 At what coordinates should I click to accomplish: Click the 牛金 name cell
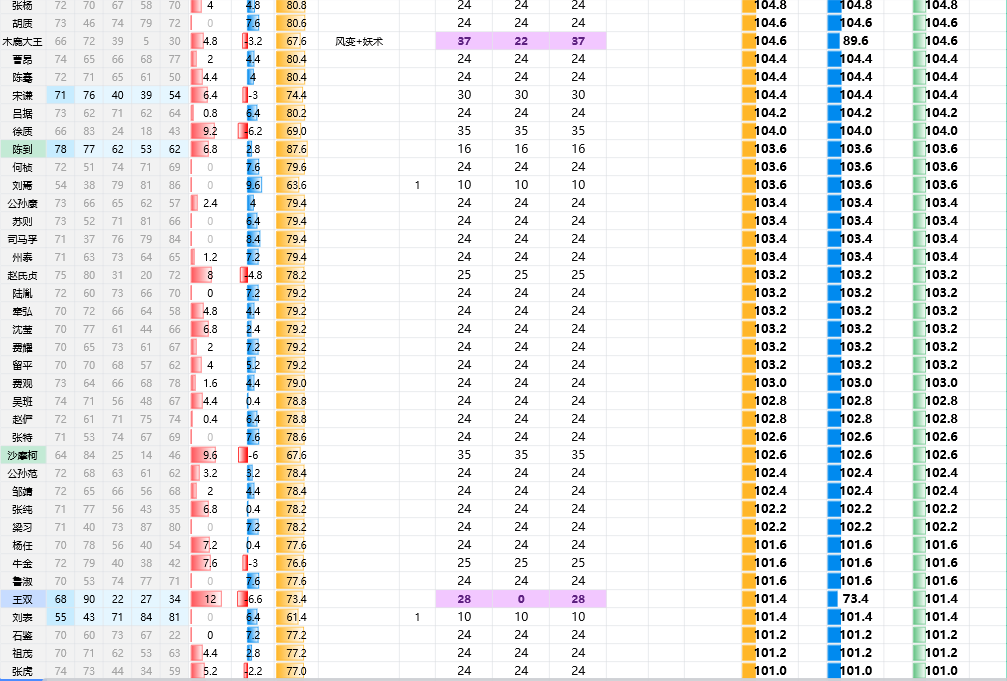coord(22,563)
